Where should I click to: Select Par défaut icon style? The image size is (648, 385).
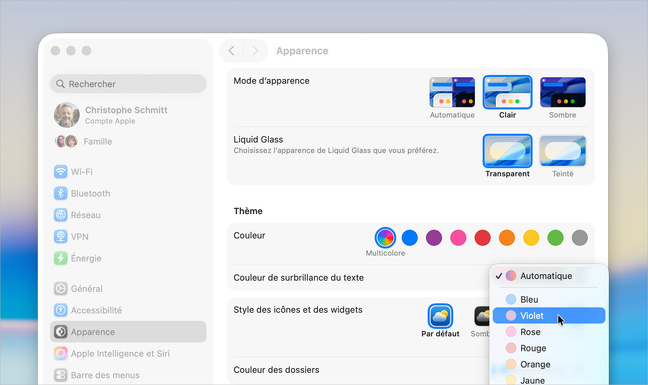pyautogui.click(x=440, y=321)
